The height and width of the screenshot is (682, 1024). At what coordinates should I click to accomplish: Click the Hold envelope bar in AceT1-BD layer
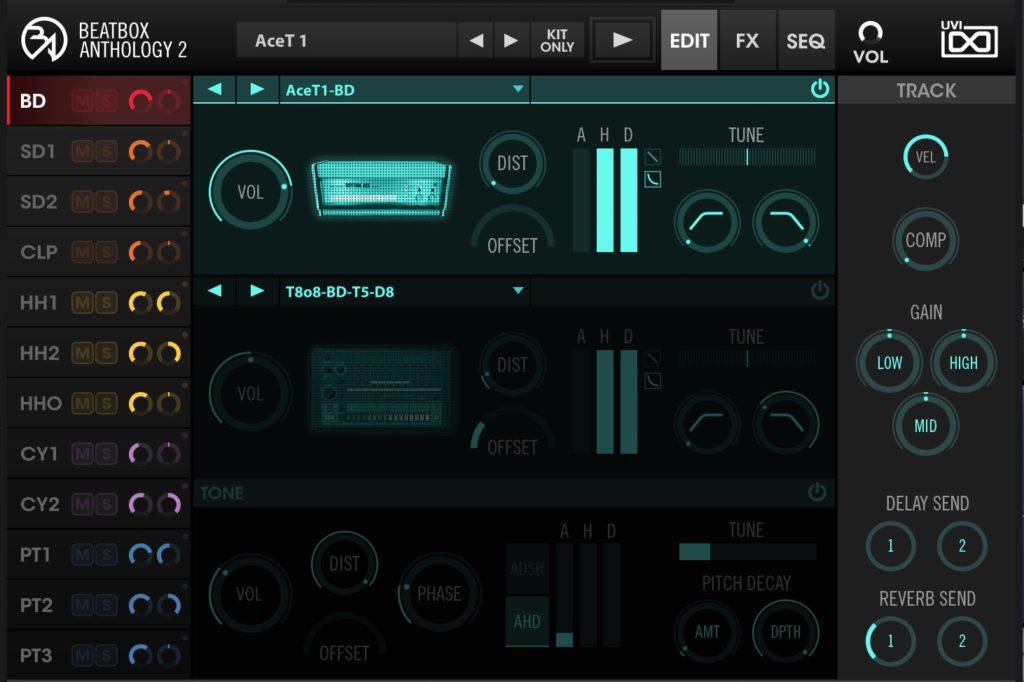(x=605, y=200)
